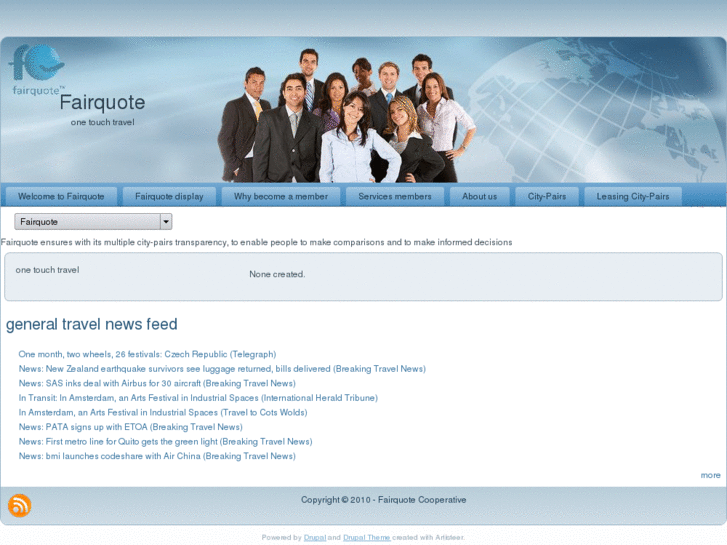The width and height of the screenshot is (727, 545).
Task: Open the orange RSS feed icon
Action: [19, 505]
